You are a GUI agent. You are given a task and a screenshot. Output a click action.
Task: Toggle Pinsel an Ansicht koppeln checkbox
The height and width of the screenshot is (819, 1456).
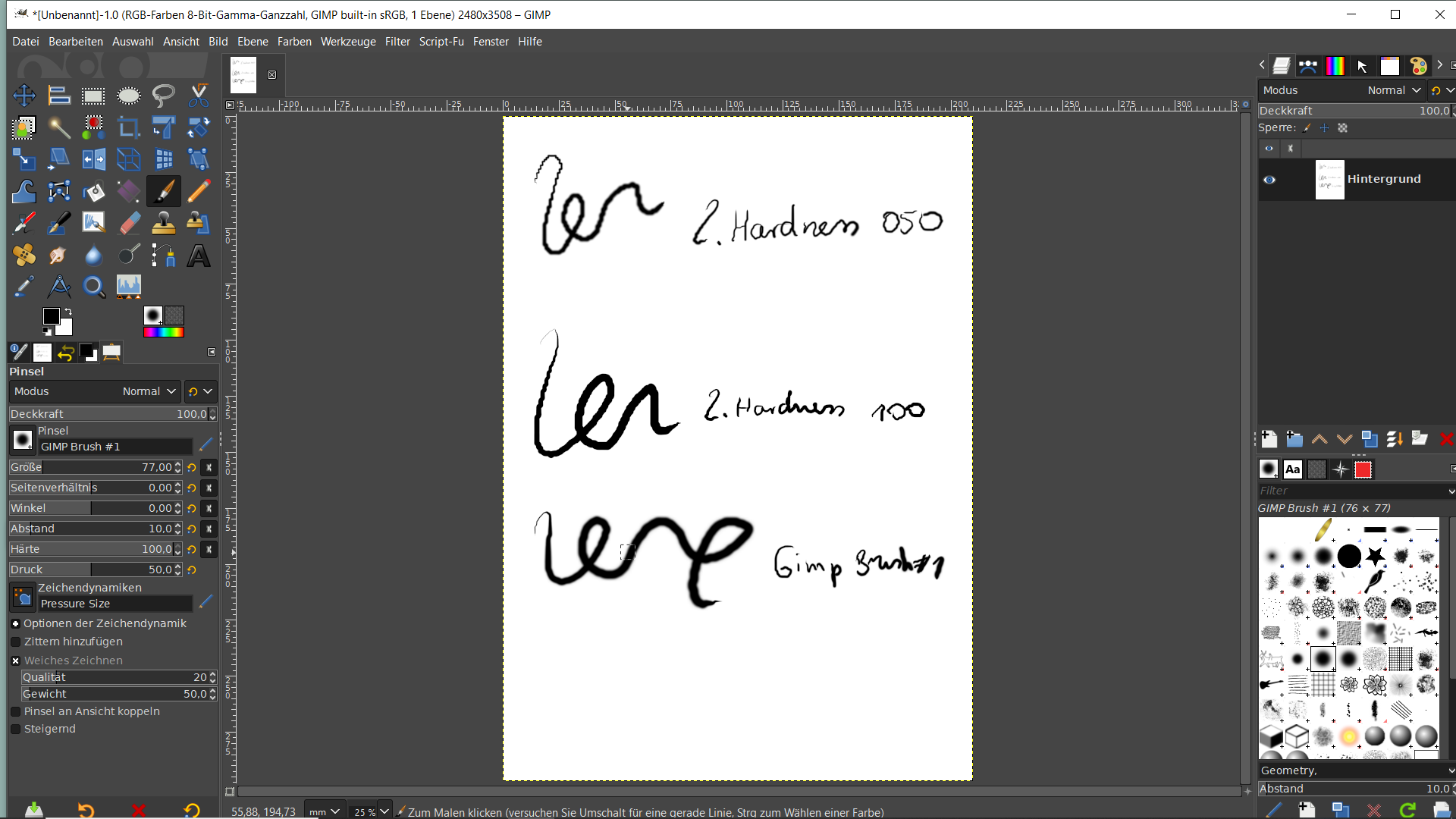pyautogui.click(x=16, y=711)
